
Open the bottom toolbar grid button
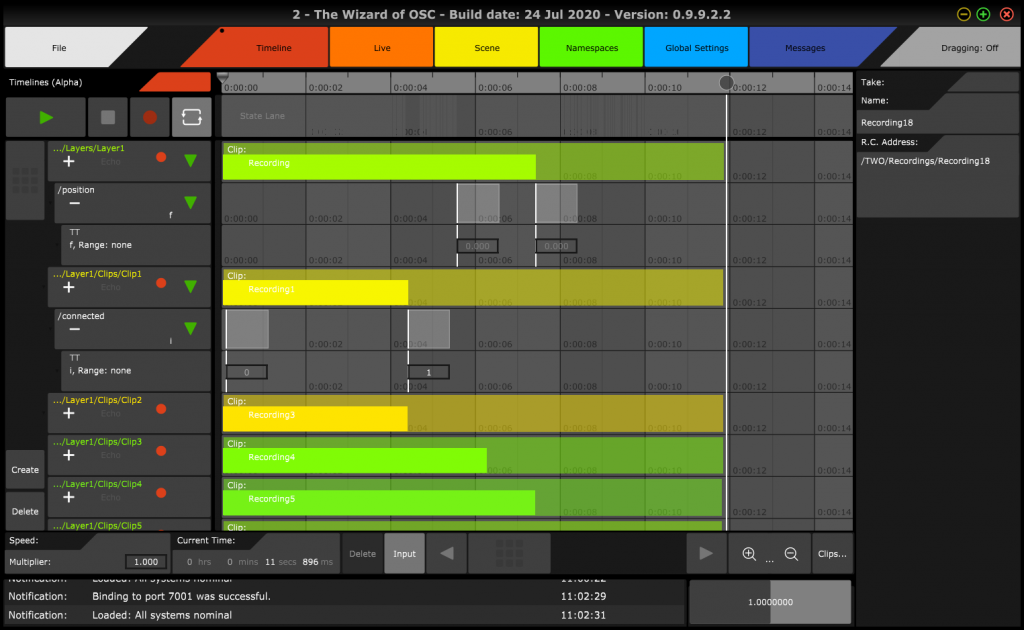(509, 554)
